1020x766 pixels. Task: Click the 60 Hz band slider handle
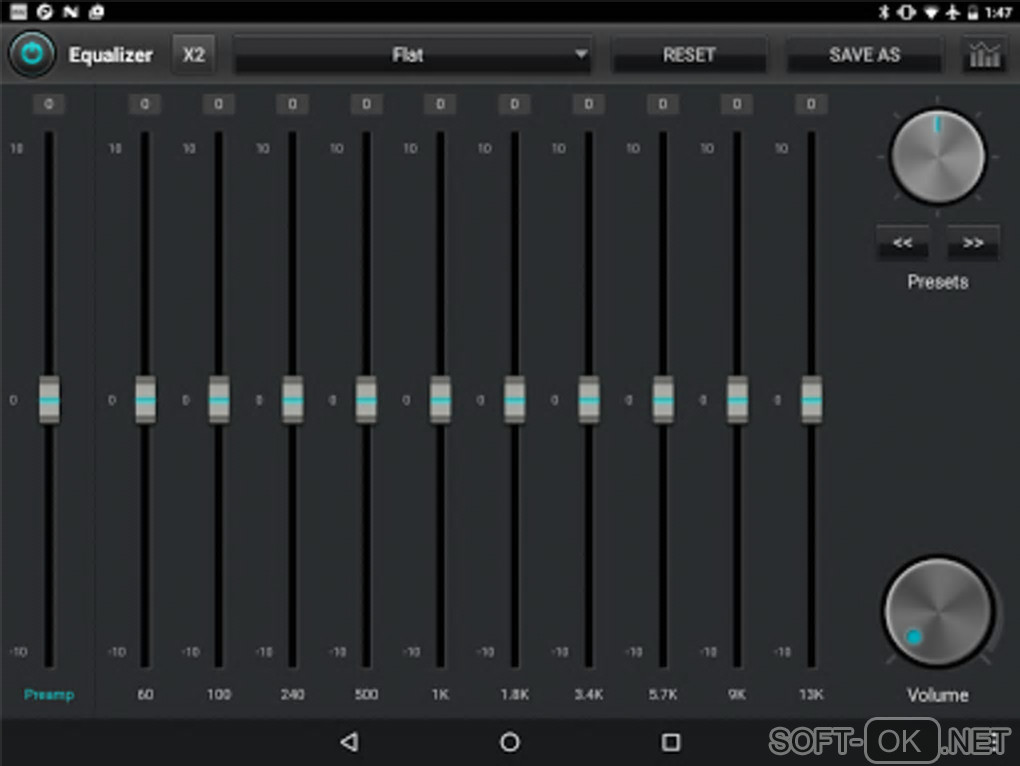145,400
